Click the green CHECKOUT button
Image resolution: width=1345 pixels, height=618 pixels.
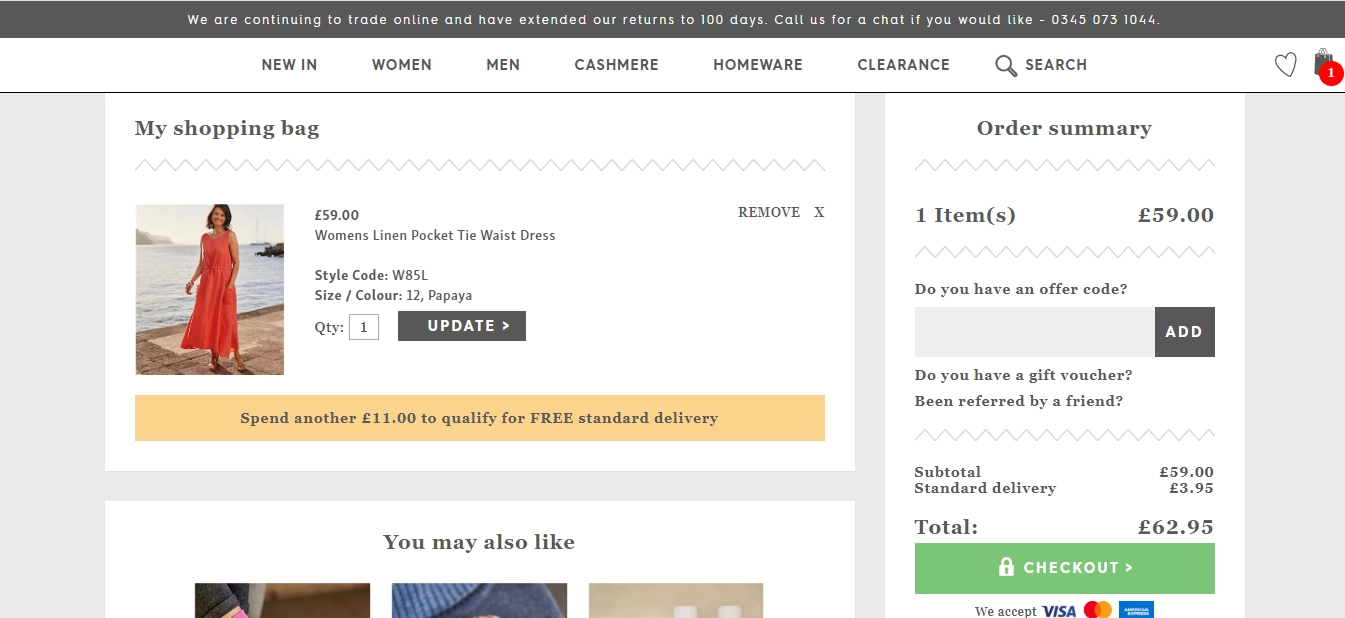[x=1065, y=568]
